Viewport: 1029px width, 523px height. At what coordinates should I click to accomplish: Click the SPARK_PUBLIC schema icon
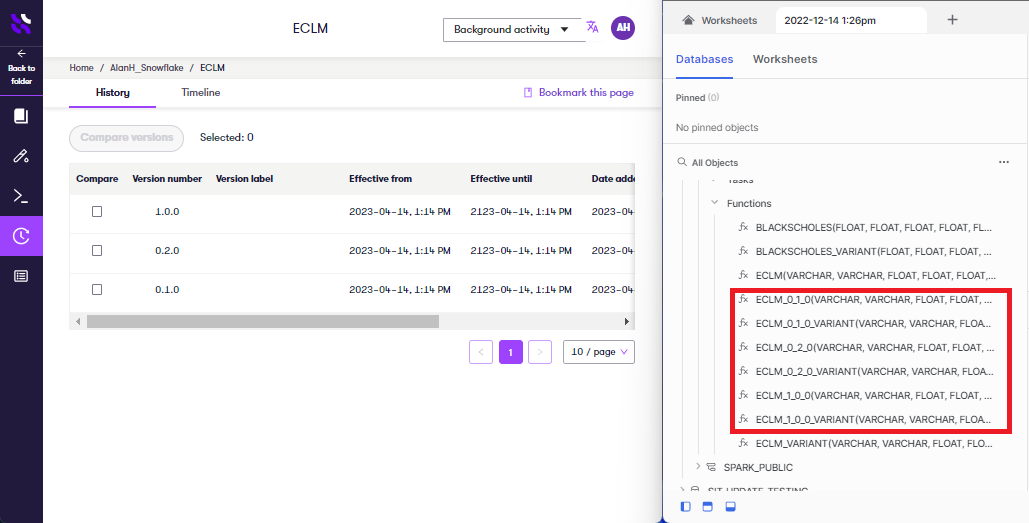(x=711, y=467)
